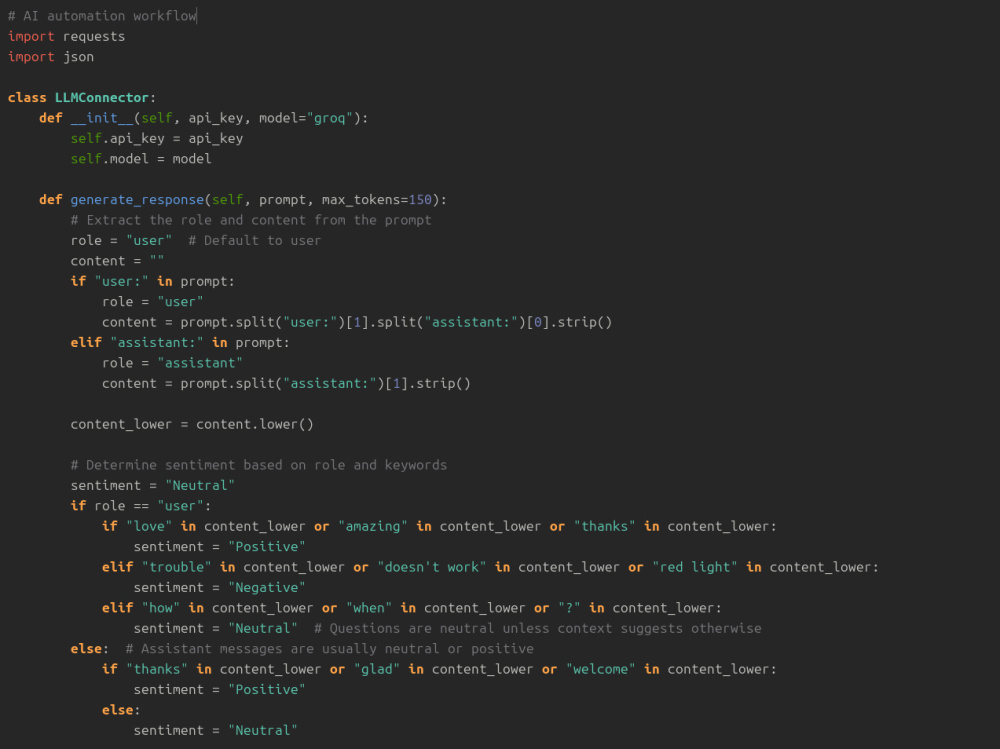Click the line 'elif "assistant:" in prompt:'
The height and width of the screenshot is (749, 1000).
point(180,343)
